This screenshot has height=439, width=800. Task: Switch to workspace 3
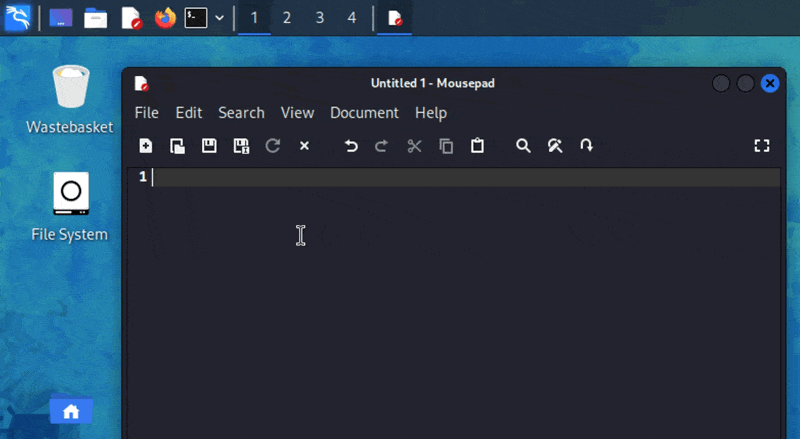click(319, 18)
